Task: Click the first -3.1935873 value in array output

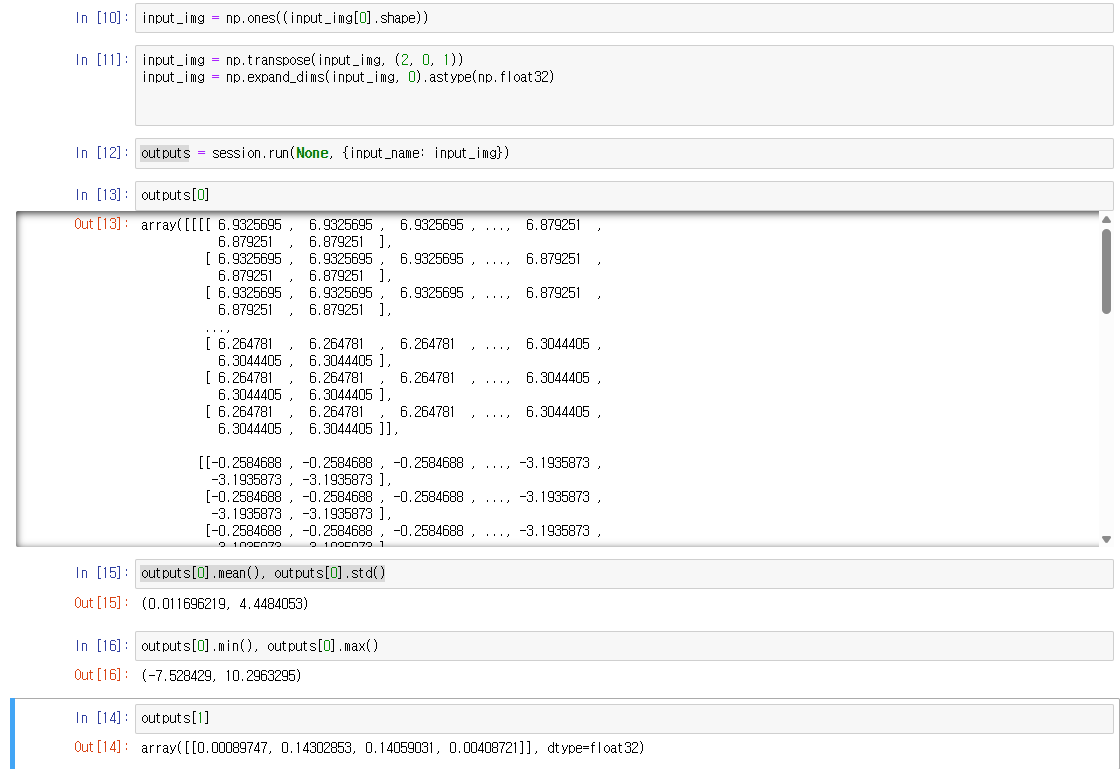Action: pyautogui.click(x=555, y=463)
